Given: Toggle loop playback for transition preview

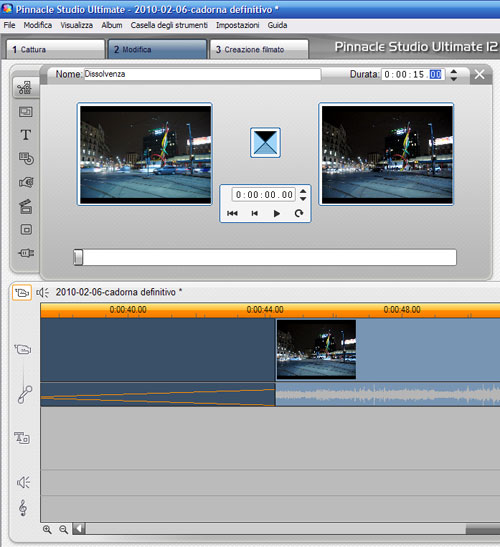Looking at the screenshot, I should point(299,213).
